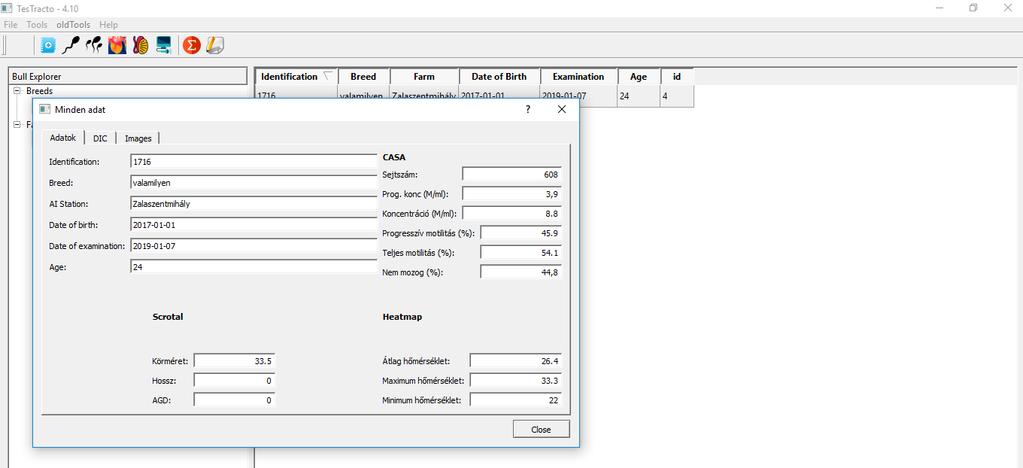
Task: Click the Date of examination field
Action: [253, 246]
